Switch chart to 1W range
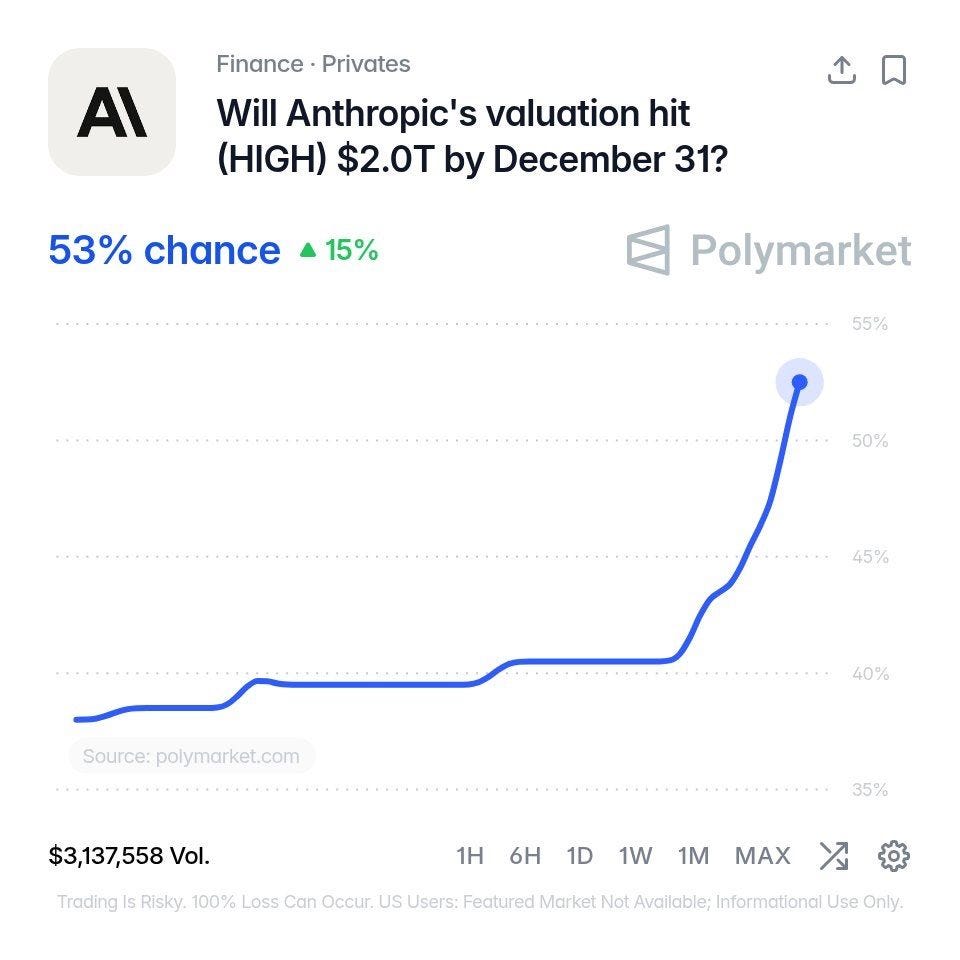This screenshot has height=960, width=960. tap(635, 855)
